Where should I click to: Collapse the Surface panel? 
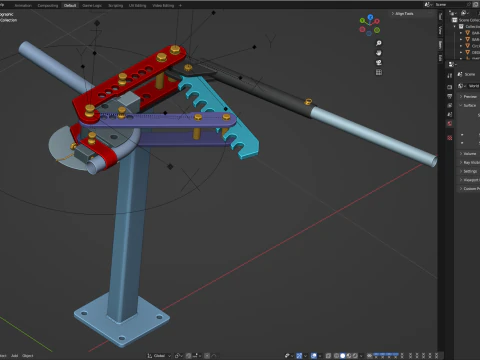pyautogui.click(x=468, y=105)
